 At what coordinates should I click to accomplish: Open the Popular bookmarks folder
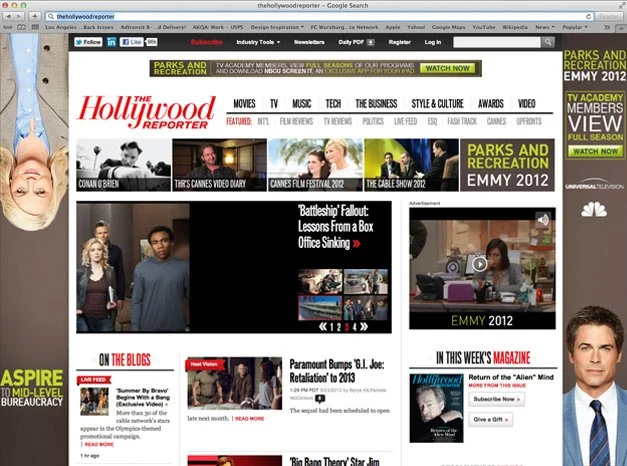click(x=575, y=27)
